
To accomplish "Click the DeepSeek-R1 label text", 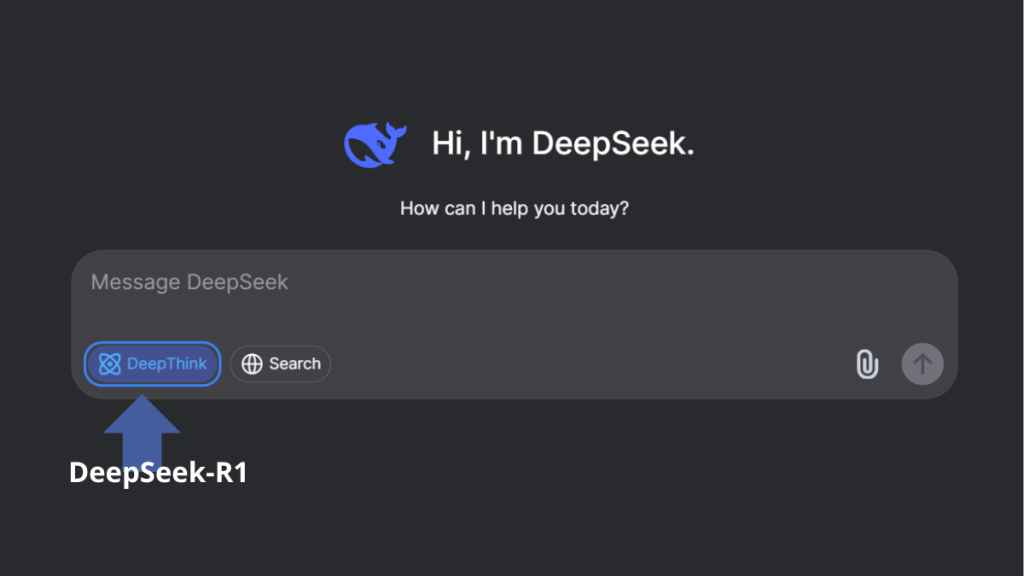I will [x=158, y=473].
